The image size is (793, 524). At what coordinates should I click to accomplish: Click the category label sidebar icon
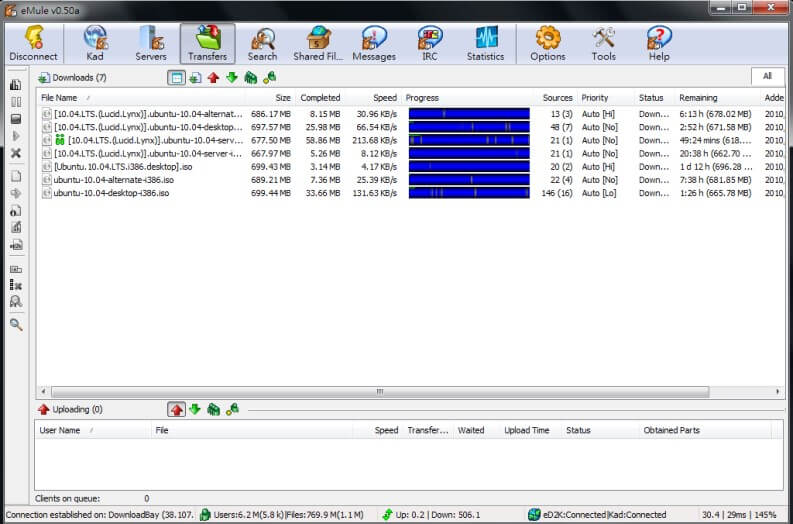click(16, 269)
